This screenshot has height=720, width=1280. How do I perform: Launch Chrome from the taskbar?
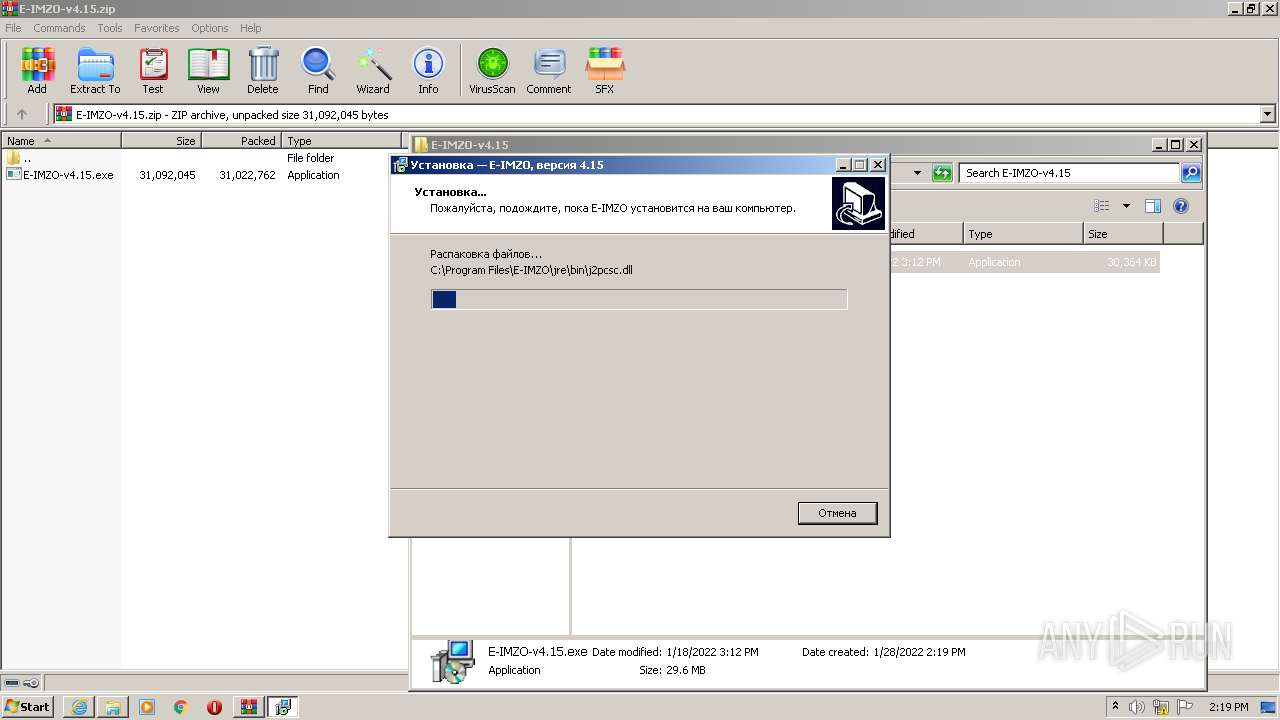(181, 707)
